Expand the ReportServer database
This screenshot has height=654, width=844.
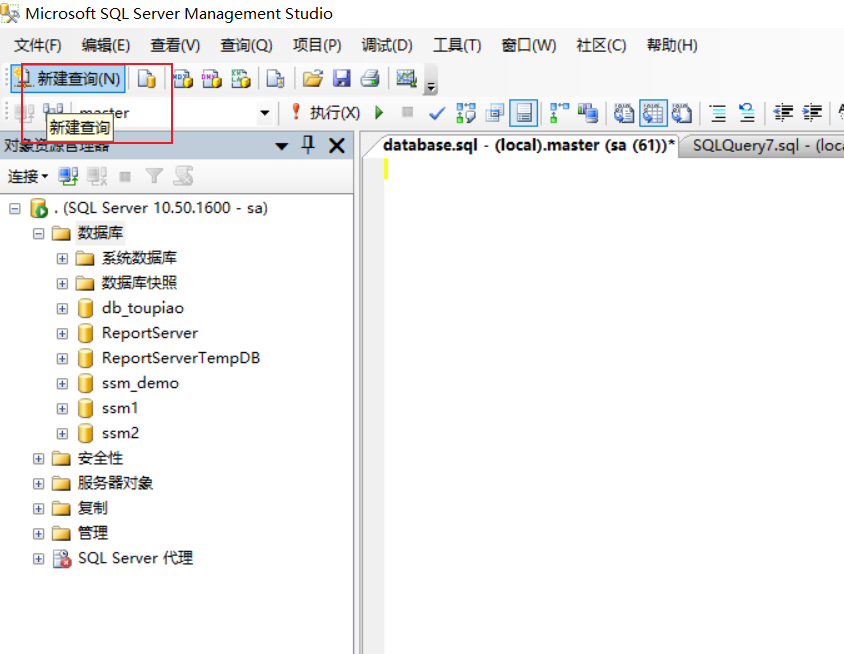(62, 334)
